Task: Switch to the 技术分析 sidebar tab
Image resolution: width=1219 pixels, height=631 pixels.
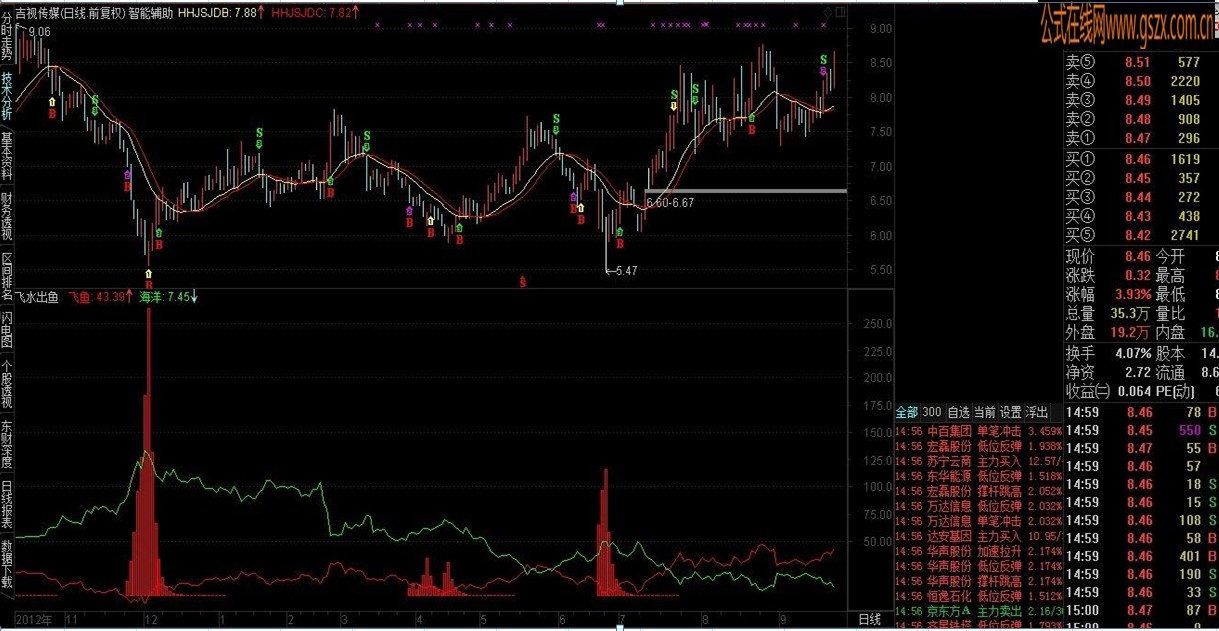Action: point(7,95)
